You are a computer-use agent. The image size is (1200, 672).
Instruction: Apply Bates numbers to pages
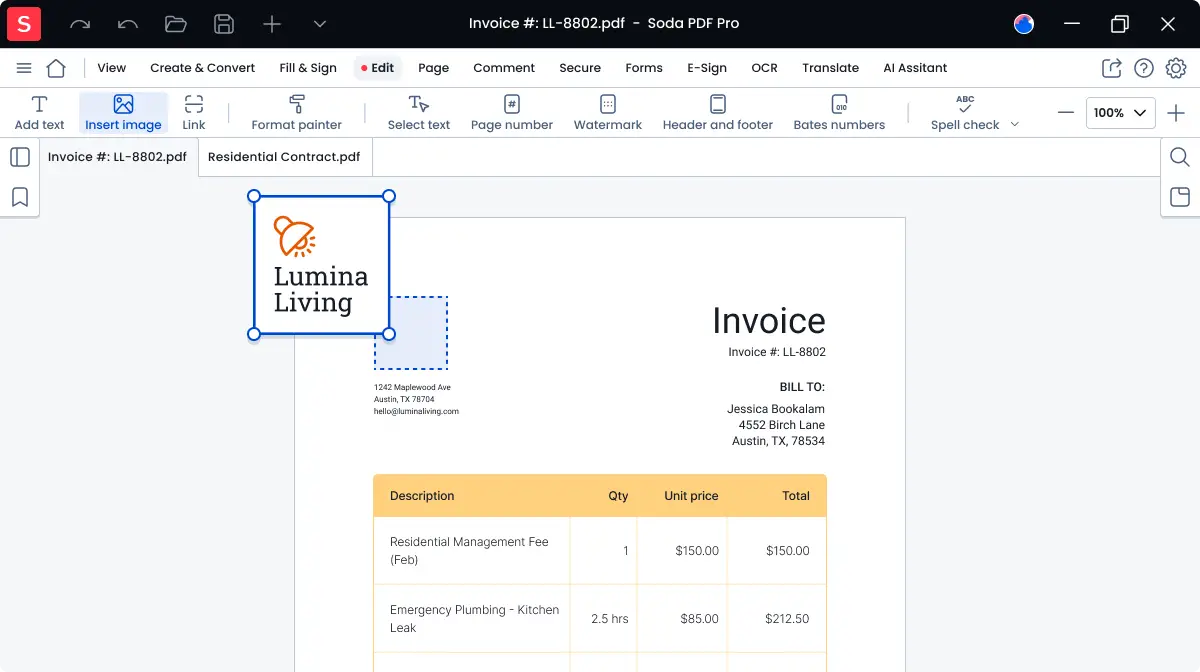point(839,112)
